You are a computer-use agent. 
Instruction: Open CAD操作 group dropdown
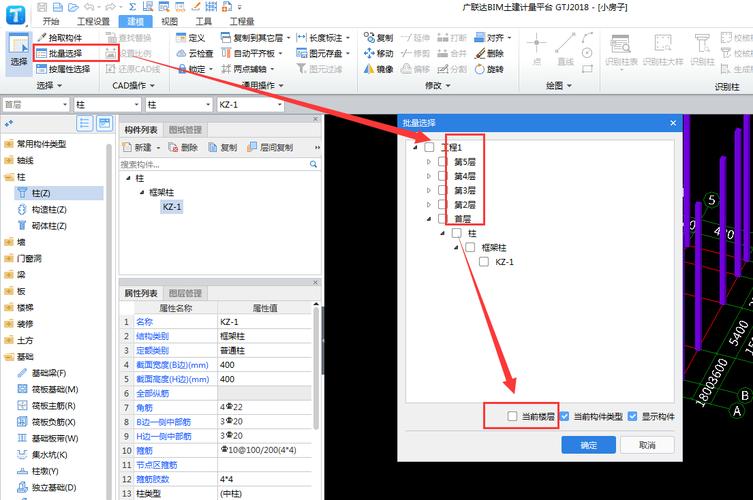(x=134, y=85)
